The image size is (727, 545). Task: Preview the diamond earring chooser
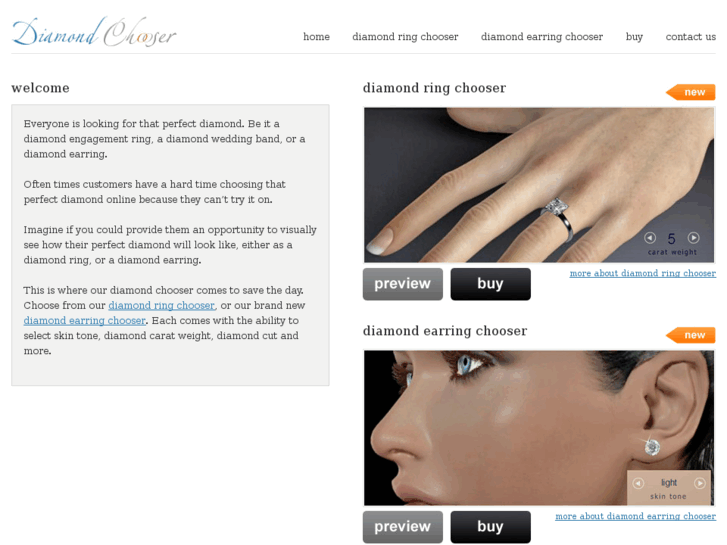[x=402, y=527]
